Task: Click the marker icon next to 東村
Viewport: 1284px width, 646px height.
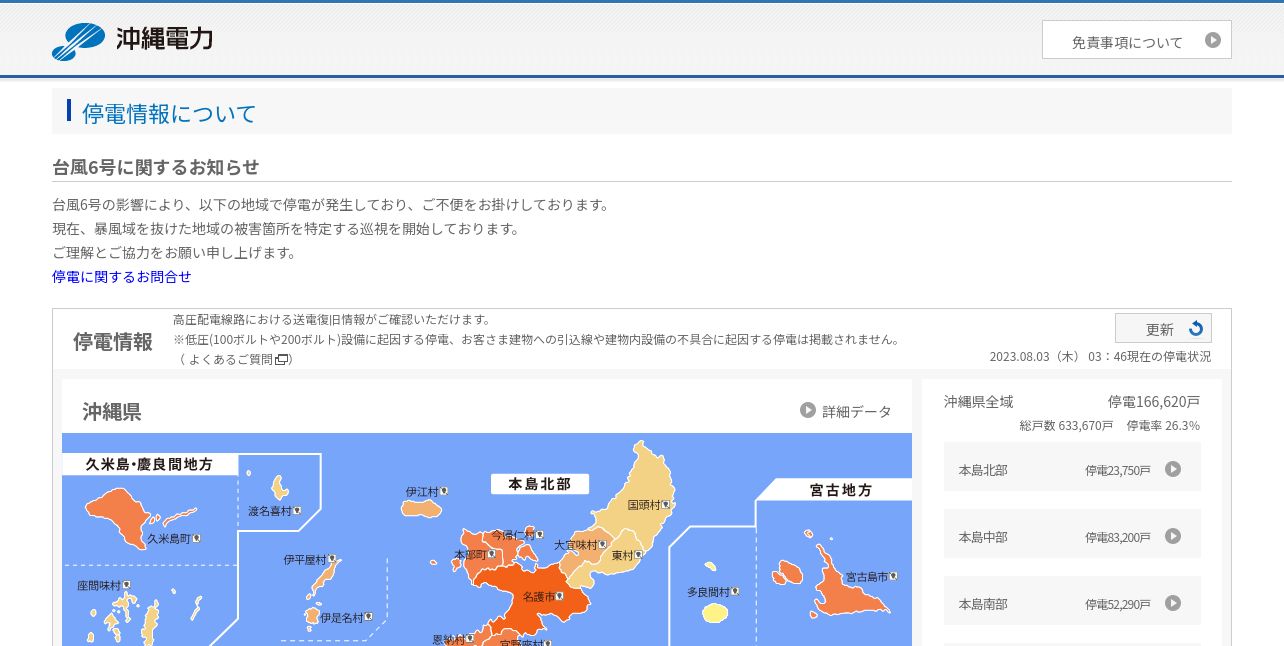Action: click(x=638, y=555)
